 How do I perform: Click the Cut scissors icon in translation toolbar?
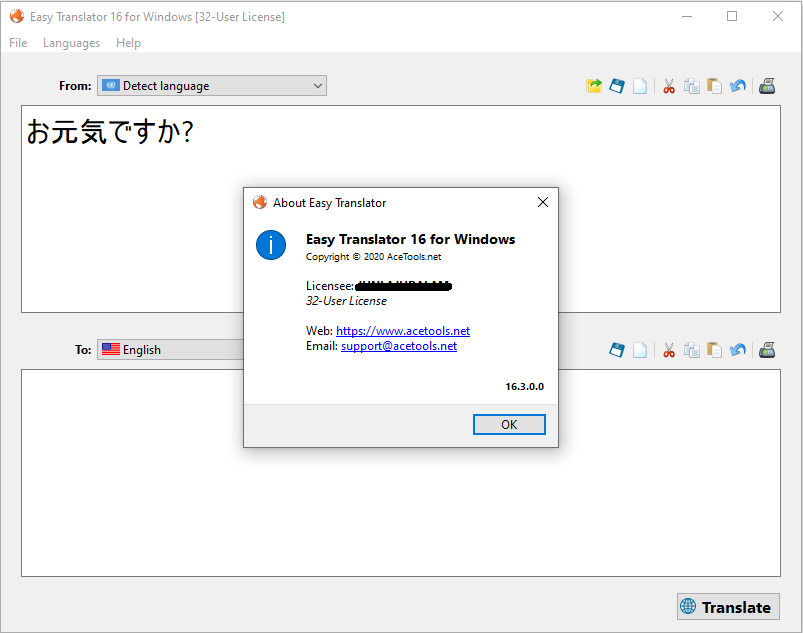(669, 350)
